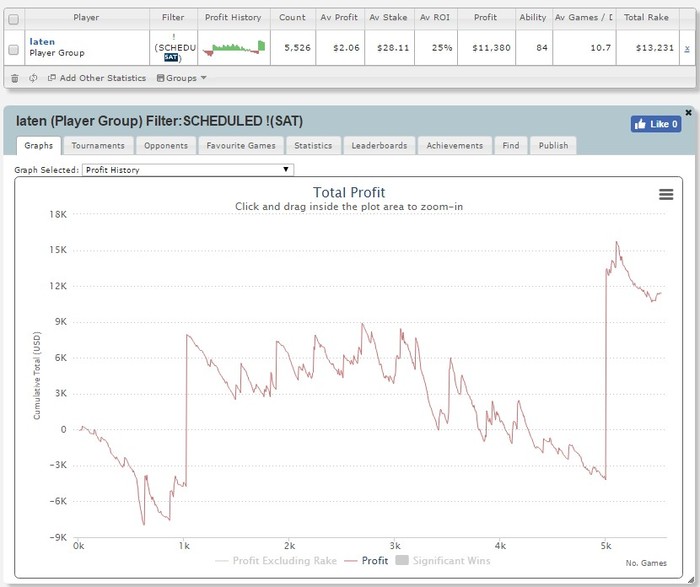
Task: Click the SCHEDU SAT filter cell
Action: (x=174, y=48)
